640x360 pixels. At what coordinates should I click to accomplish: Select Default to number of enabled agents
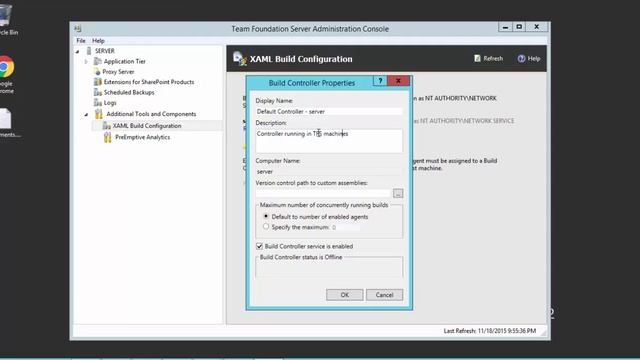point(266,216)
